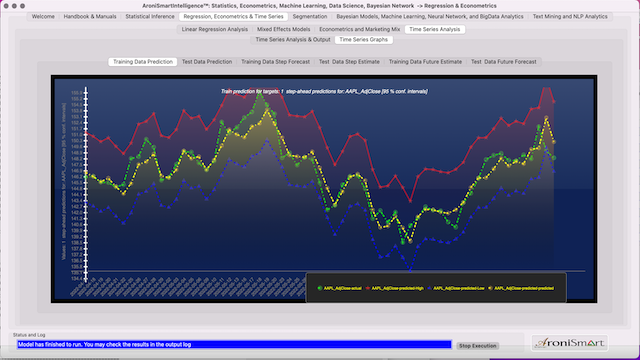Switch to Statistical Inference tab
This screenshot has height=360, width=640.
[150, 17]
